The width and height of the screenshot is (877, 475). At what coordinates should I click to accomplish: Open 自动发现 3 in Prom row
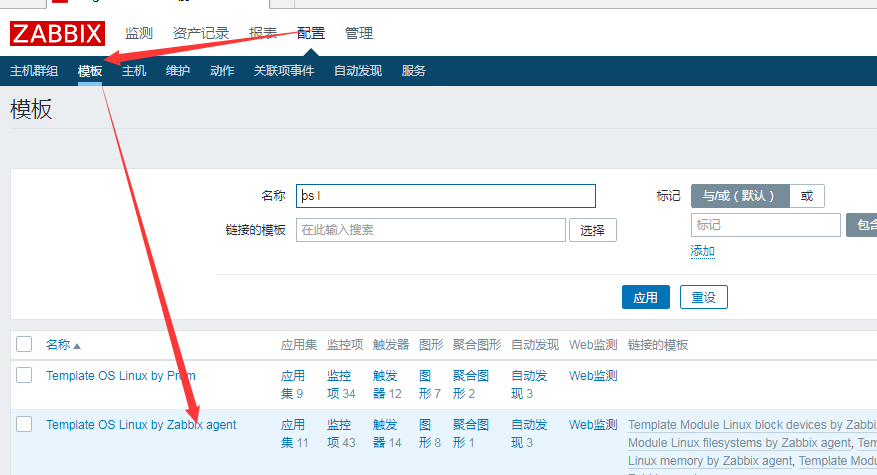(529, 384)
